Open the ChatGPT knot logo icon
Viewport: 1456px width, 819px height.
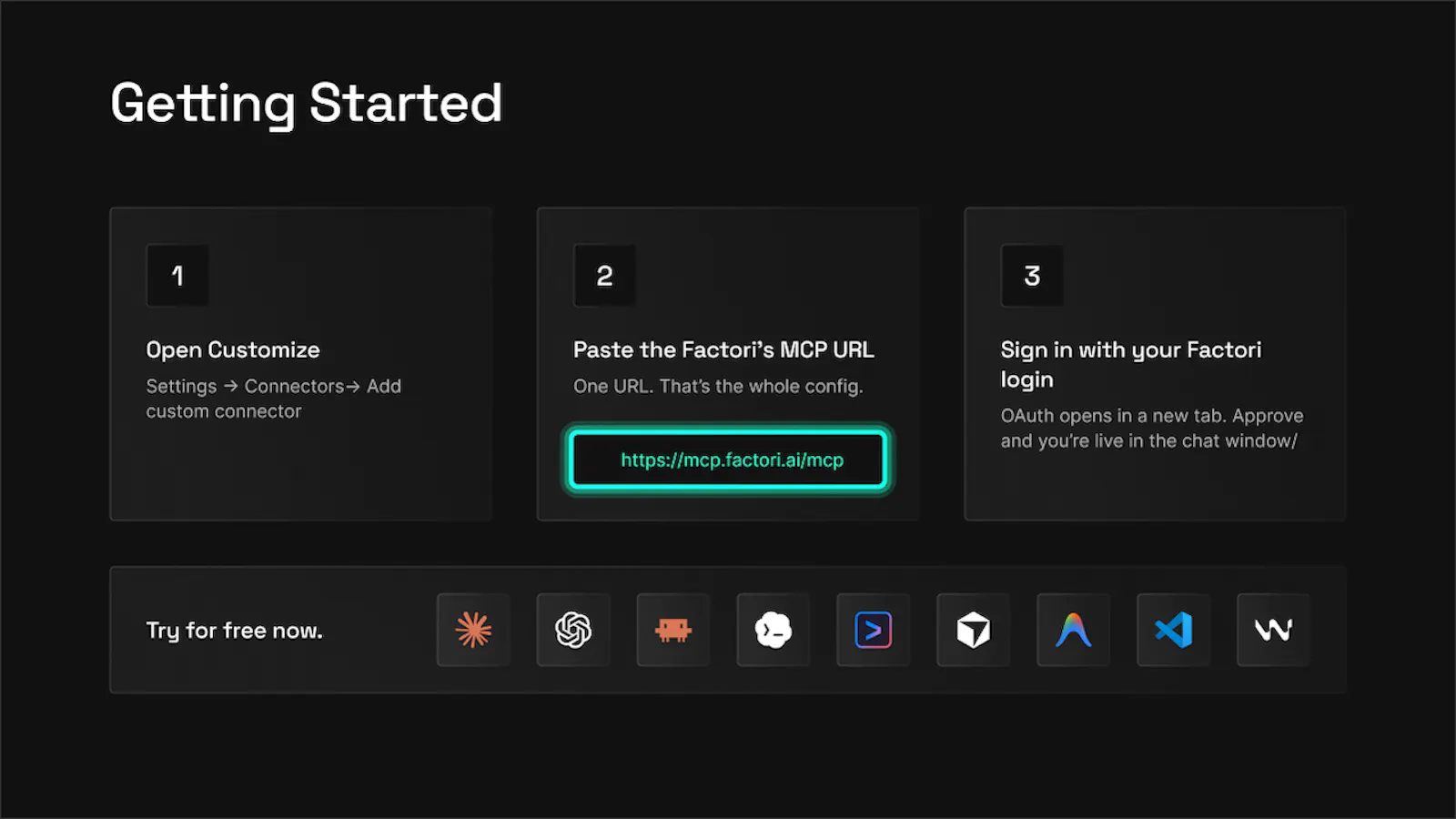tap(573, 630)
